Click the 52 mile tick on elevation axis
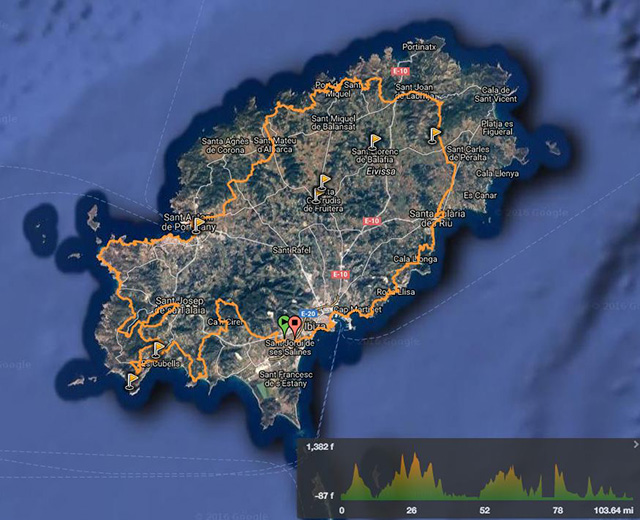640x520 pixels. (484, 510)
